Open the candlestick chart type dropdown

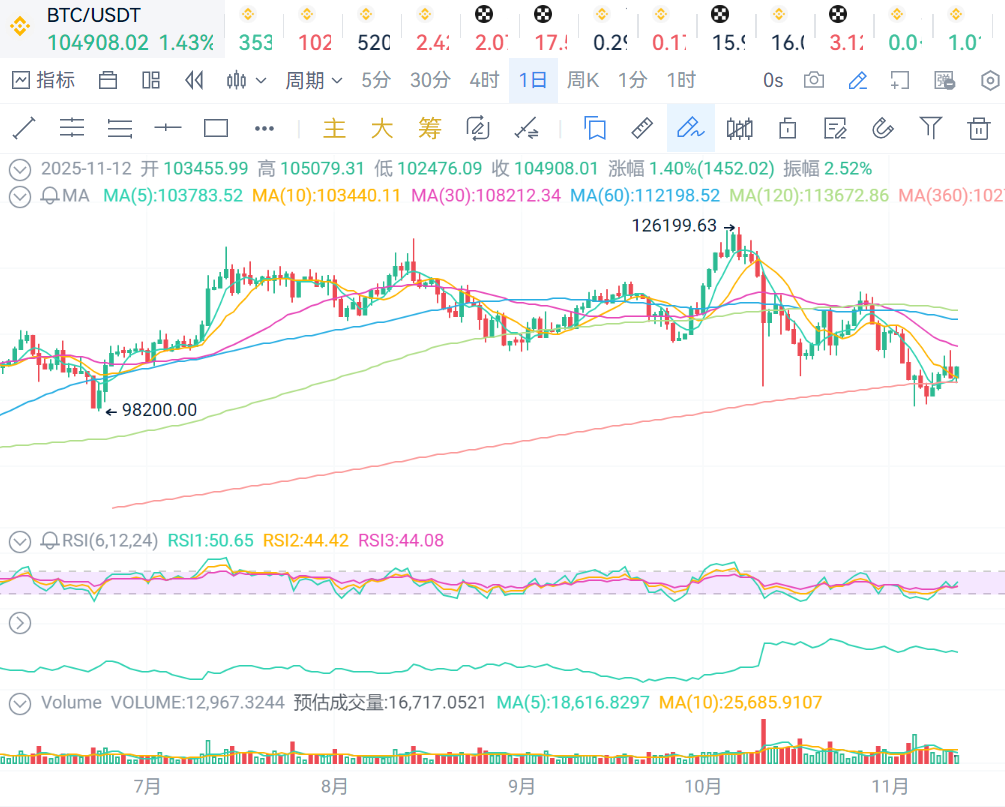(x=246, y=80)
